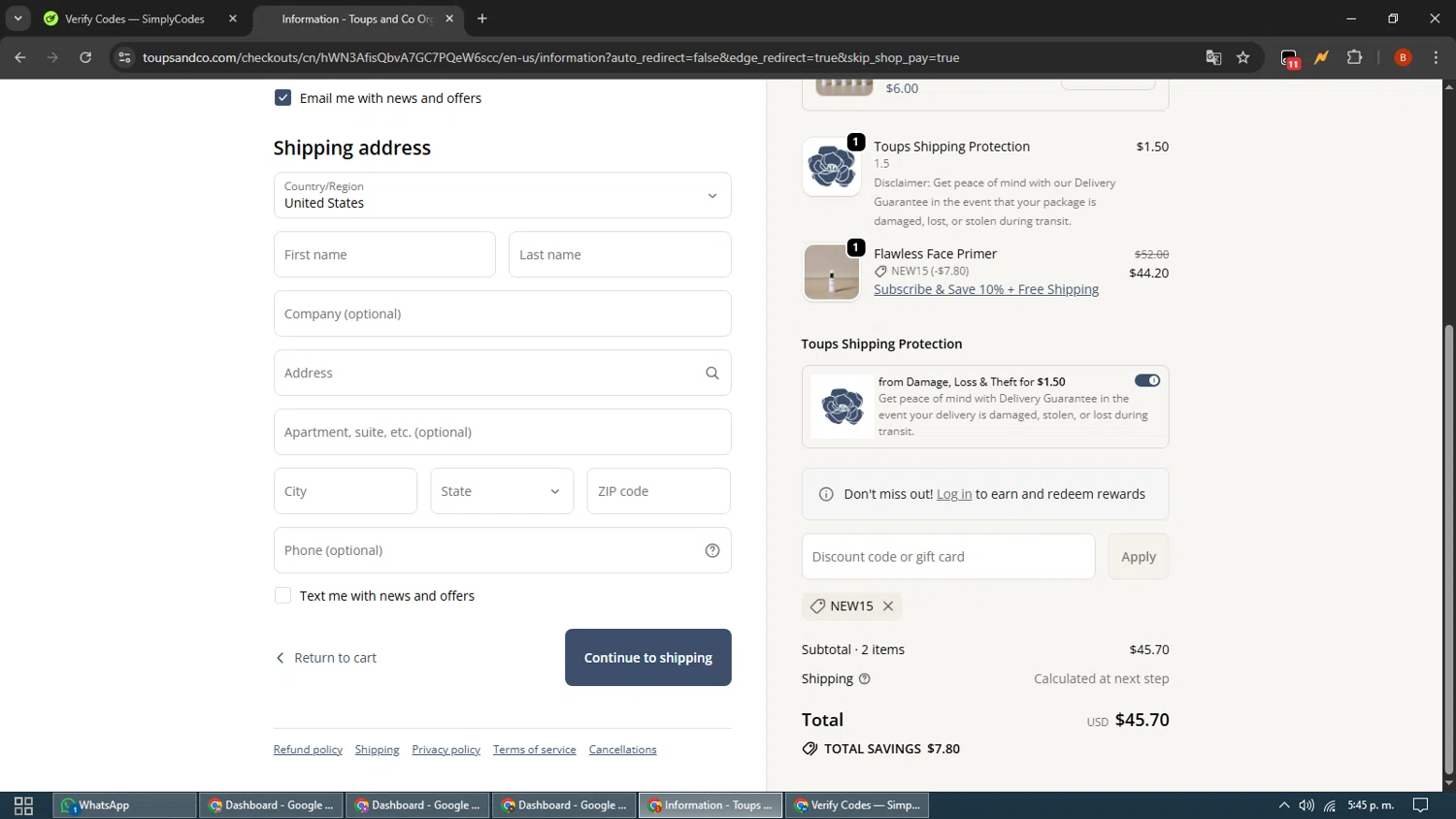This screenshot has width=1456, height=819.
Task: Click the First name field
Action: coord(384,254)
